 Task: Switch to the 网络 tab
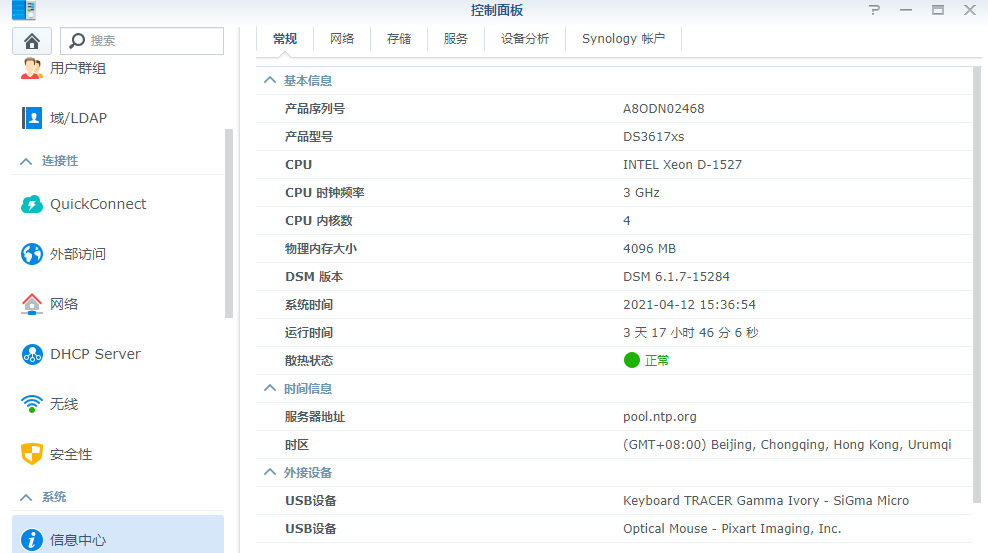(x=342, y=39)
